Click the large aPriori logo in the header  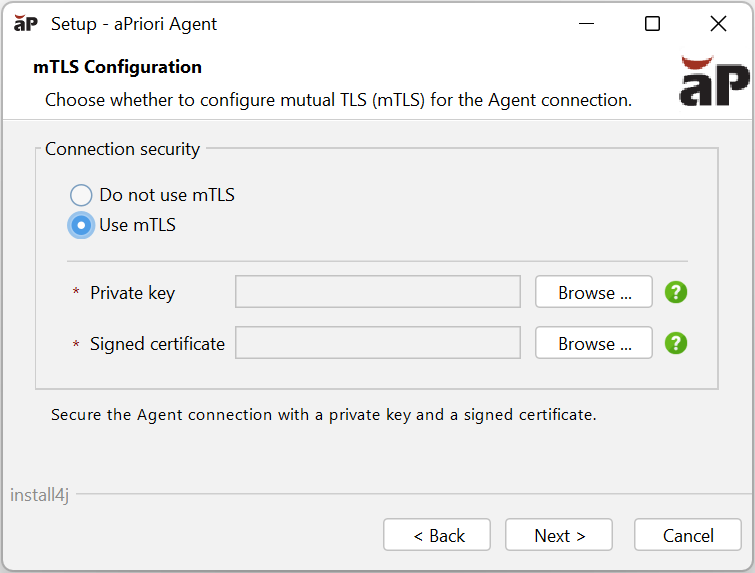click(x=714, y=82)
